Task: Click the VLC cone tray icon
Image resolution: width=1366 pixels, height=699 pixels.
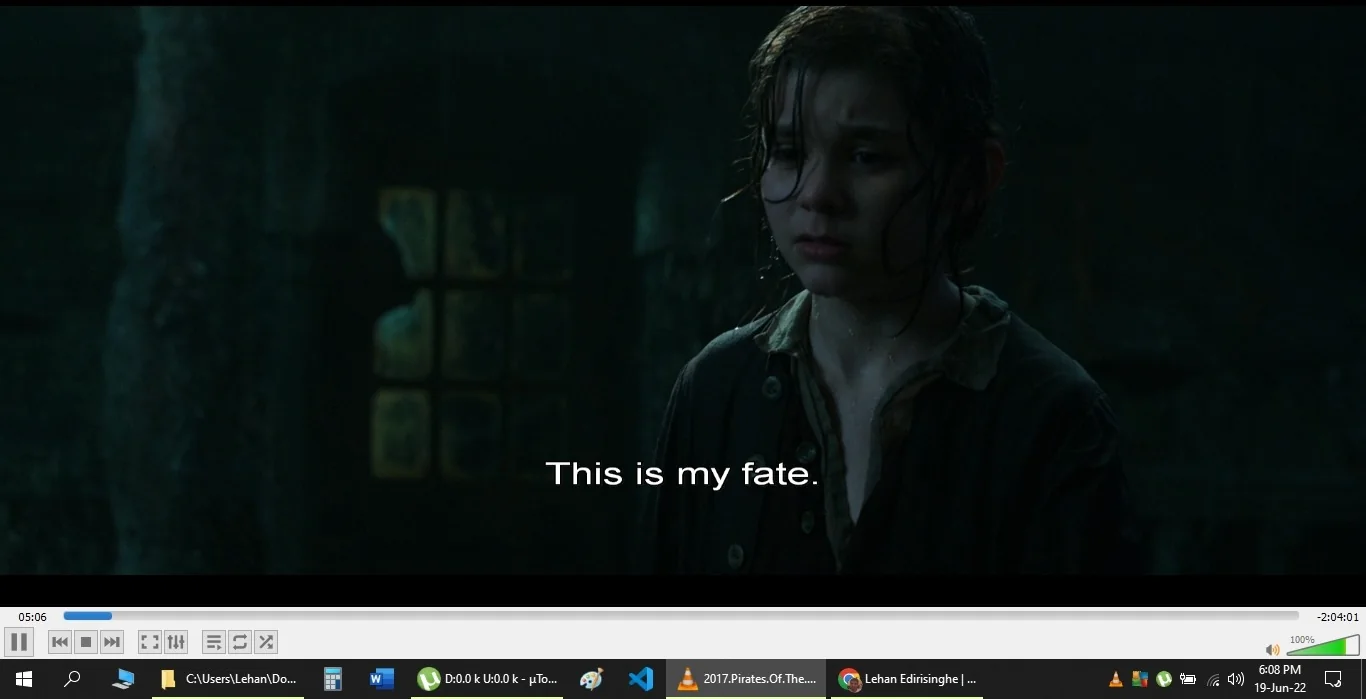Action: point(1116,680)
